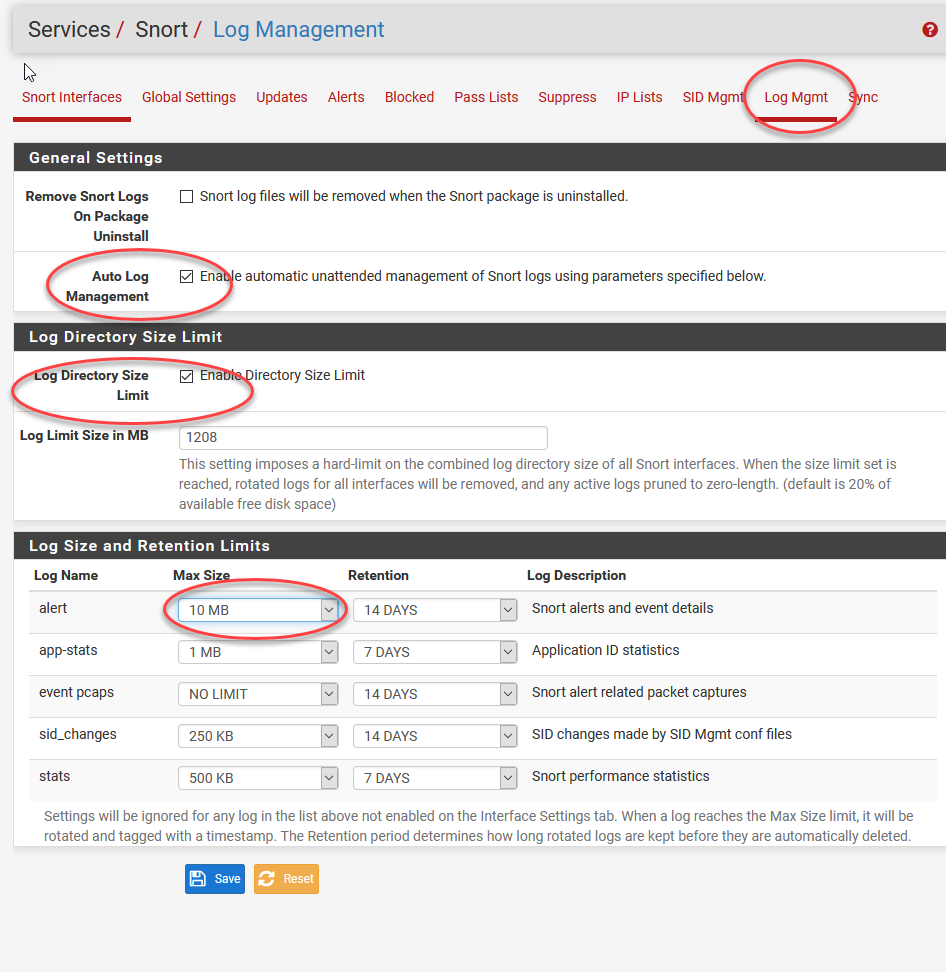The height and width of the screenshot is (972, 946).
Task: Click the 'Max Size' column header
Action: tap(201, 575)
